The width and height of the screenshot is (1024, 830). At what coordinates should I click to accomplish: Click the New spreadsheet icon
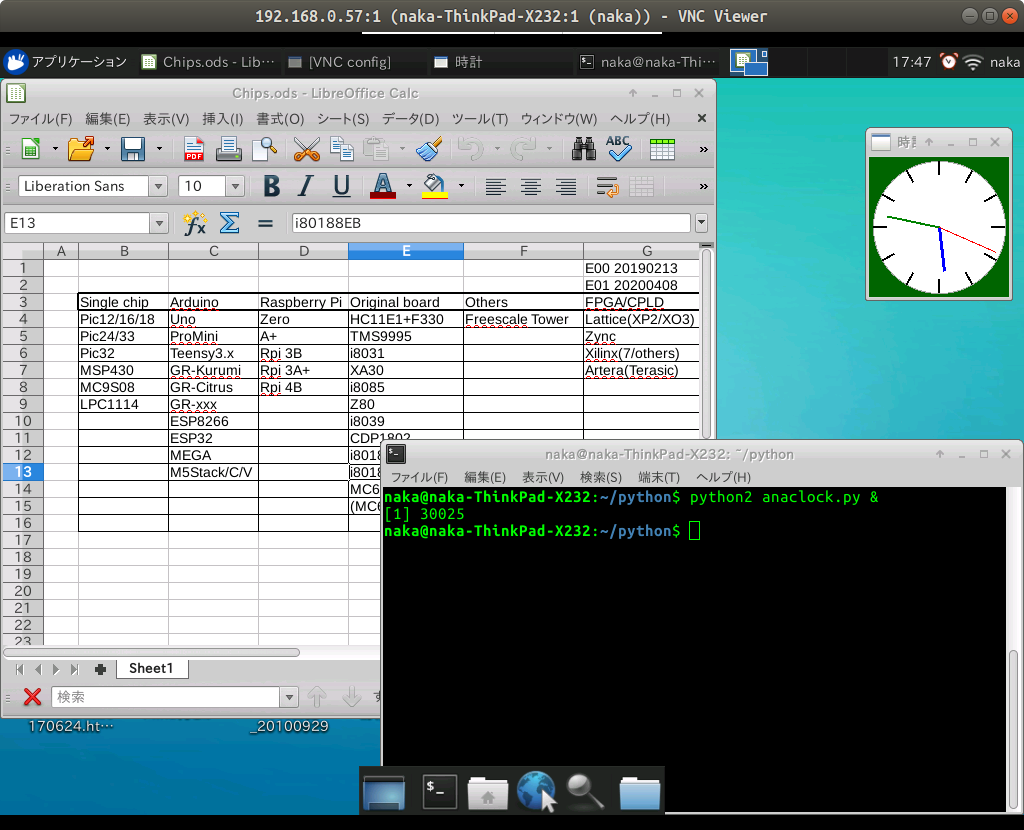point(31,149)
